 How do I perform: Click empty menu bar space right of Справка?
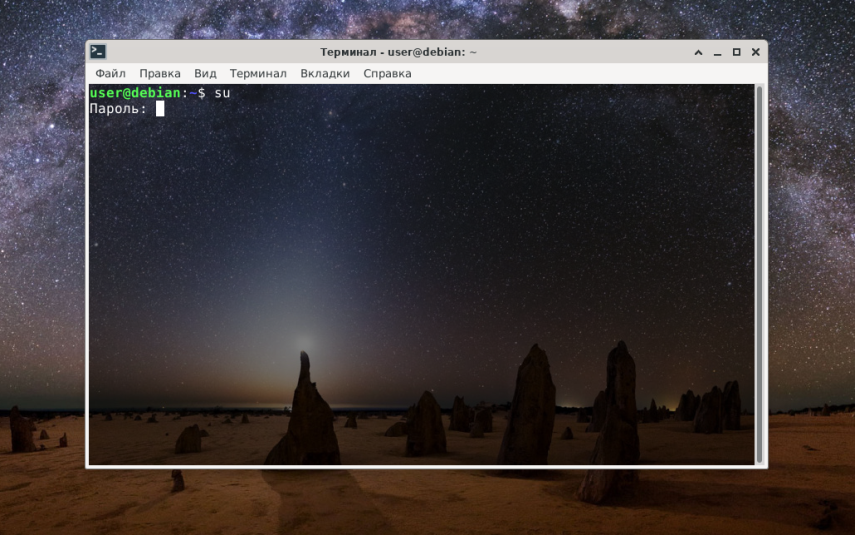[x=589, y=74]
